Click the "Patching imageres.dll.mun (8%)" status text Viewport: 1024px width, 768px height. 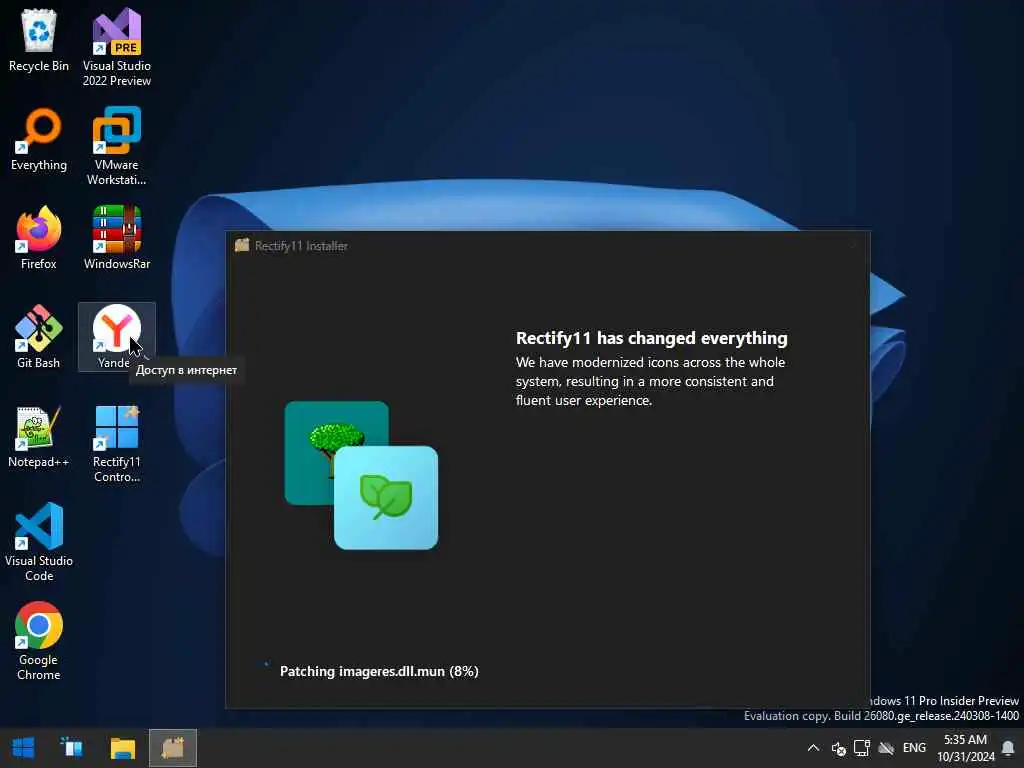(x=379, y=671)
